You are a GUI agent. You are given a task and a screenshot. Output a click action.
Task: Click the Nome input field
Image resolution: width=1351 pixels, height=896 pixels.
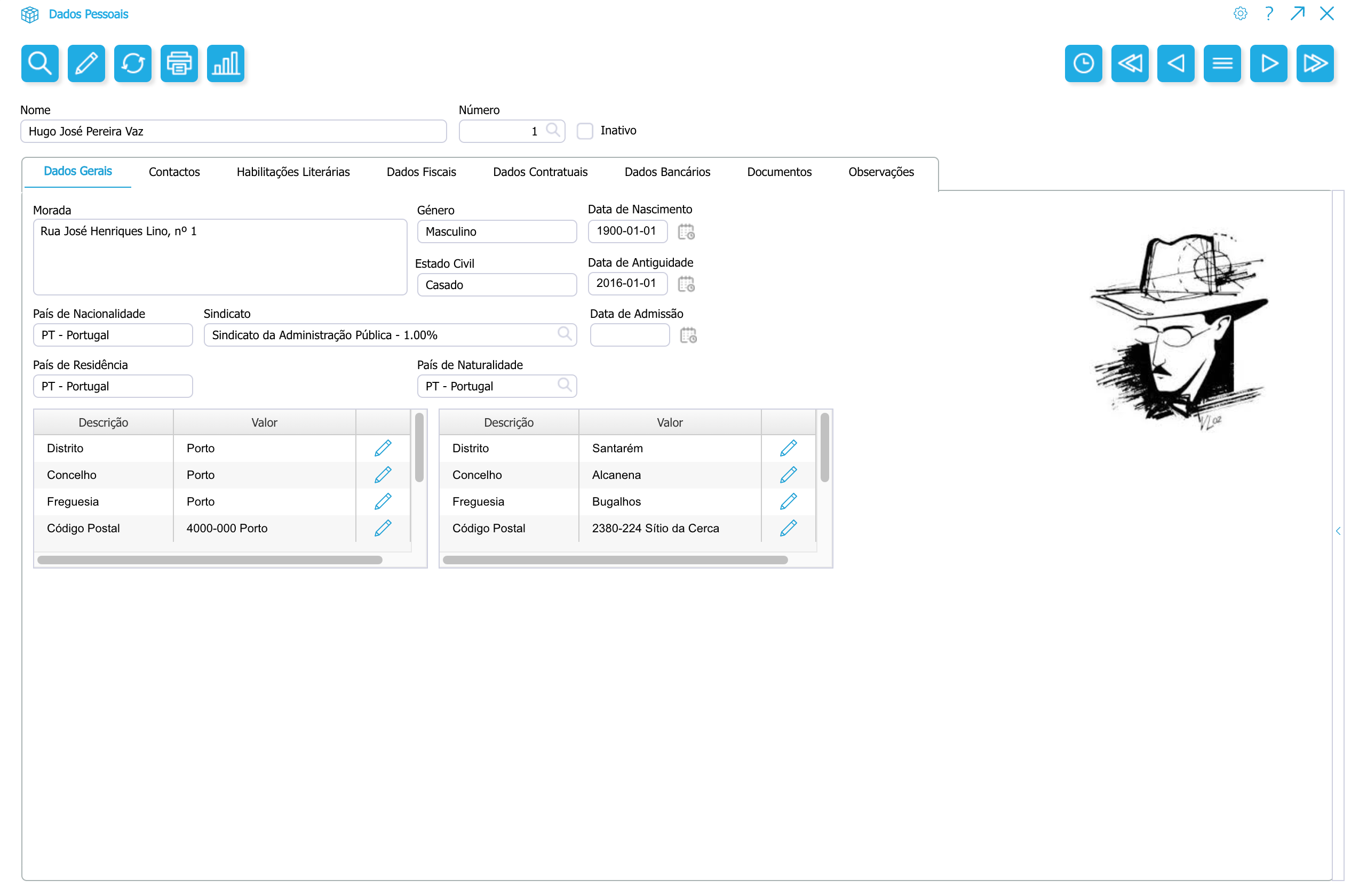point(233,131)
